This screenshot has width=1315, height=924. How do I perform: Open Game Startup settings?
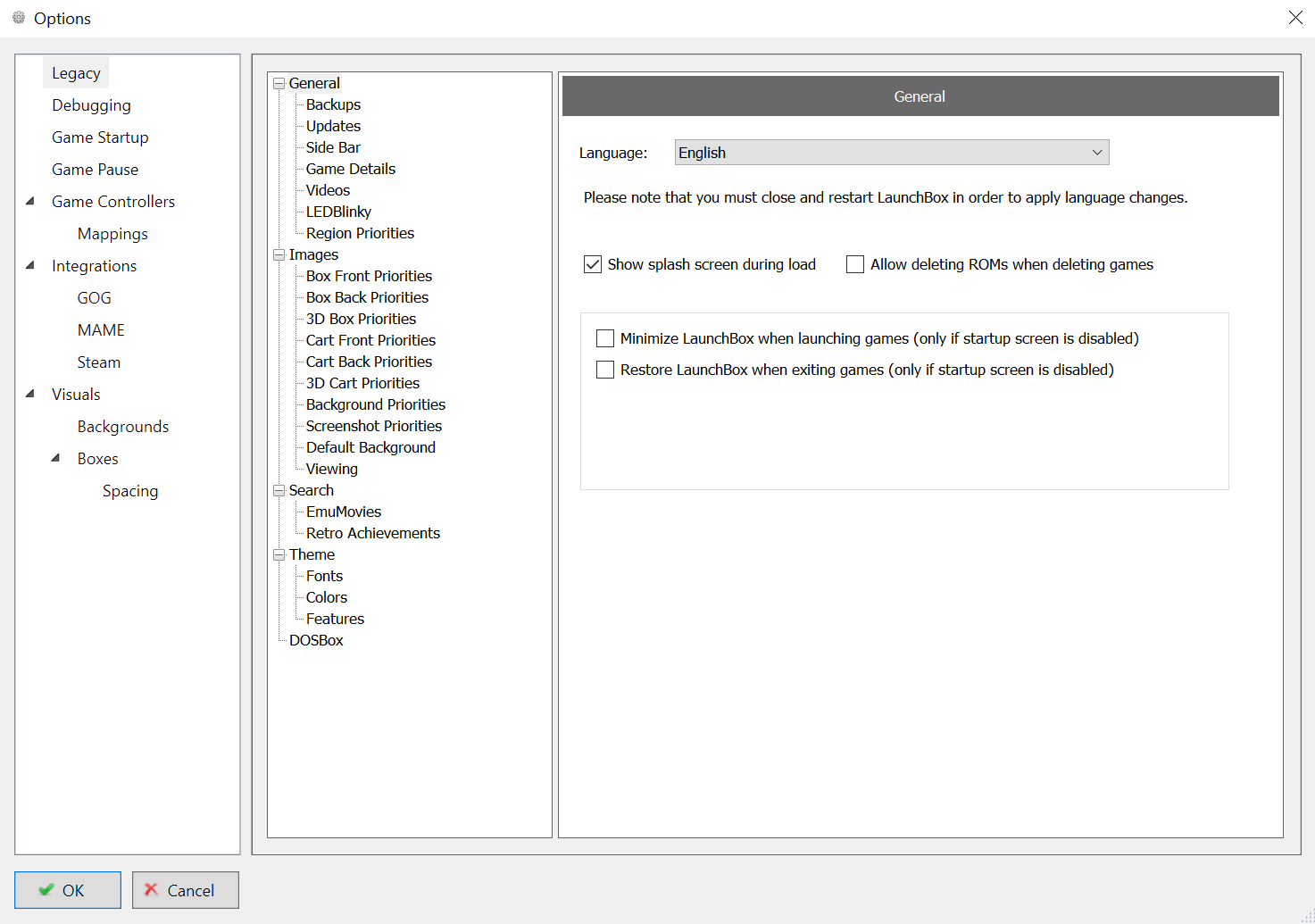[x=100, y=137]
